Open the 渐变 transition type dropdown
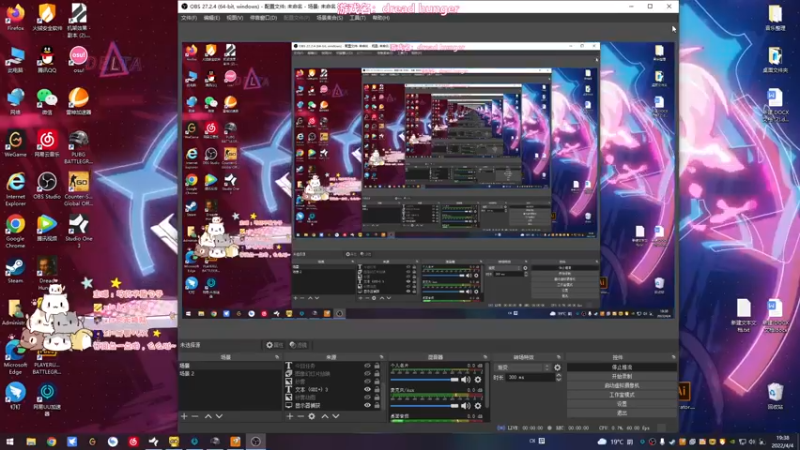 [x=523, y=367]
